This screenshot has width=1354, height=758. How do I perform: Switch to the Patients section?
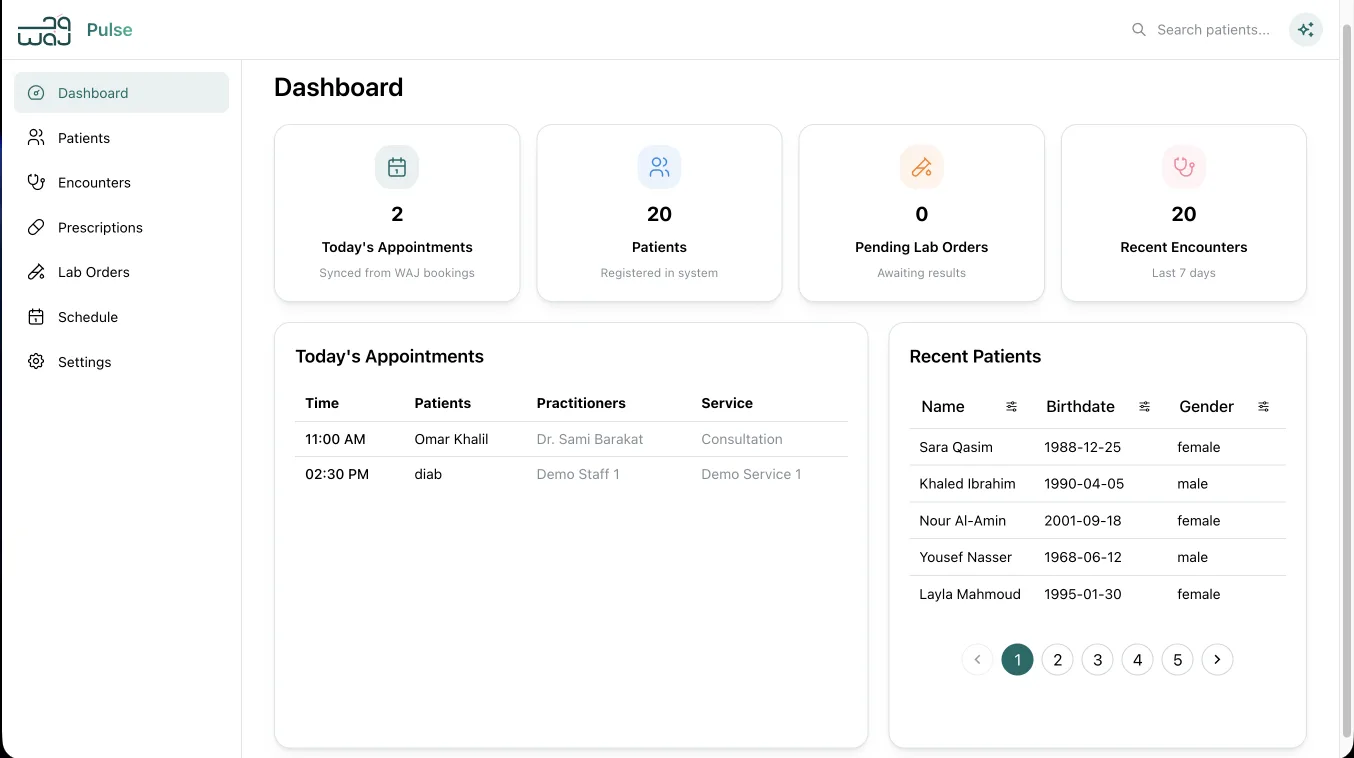click(x=84, y=137)
